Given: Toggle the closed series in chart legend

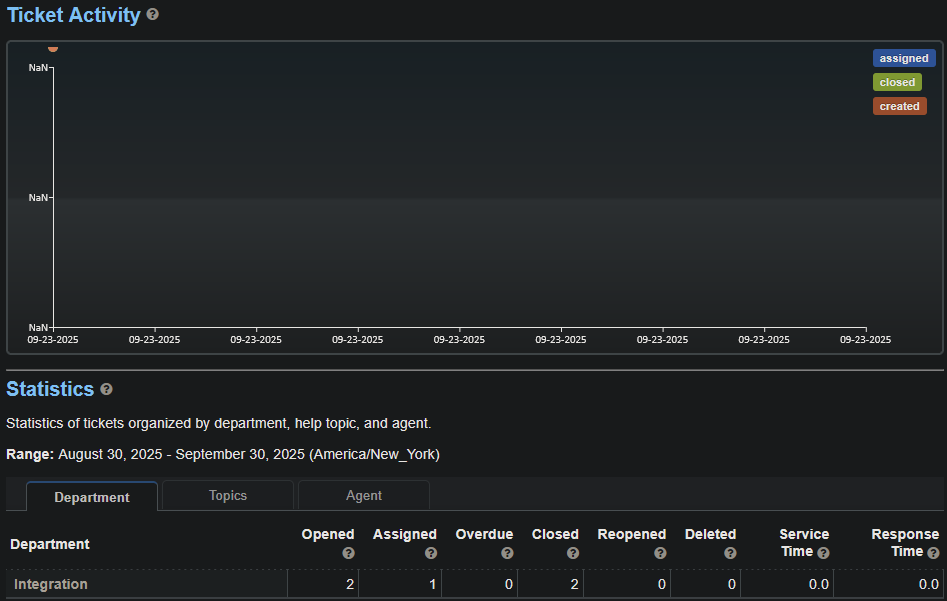Looking at the screenshot, I should (x=897, y=82).
